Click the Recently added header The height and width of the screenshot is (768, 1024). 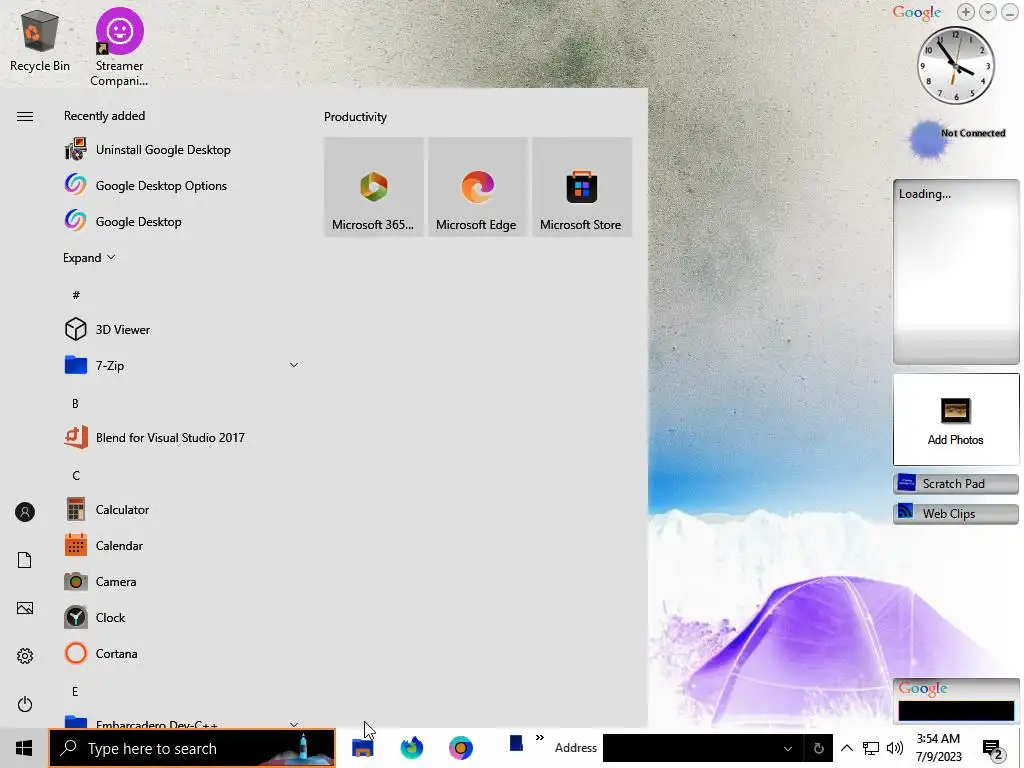coord(104,116)
